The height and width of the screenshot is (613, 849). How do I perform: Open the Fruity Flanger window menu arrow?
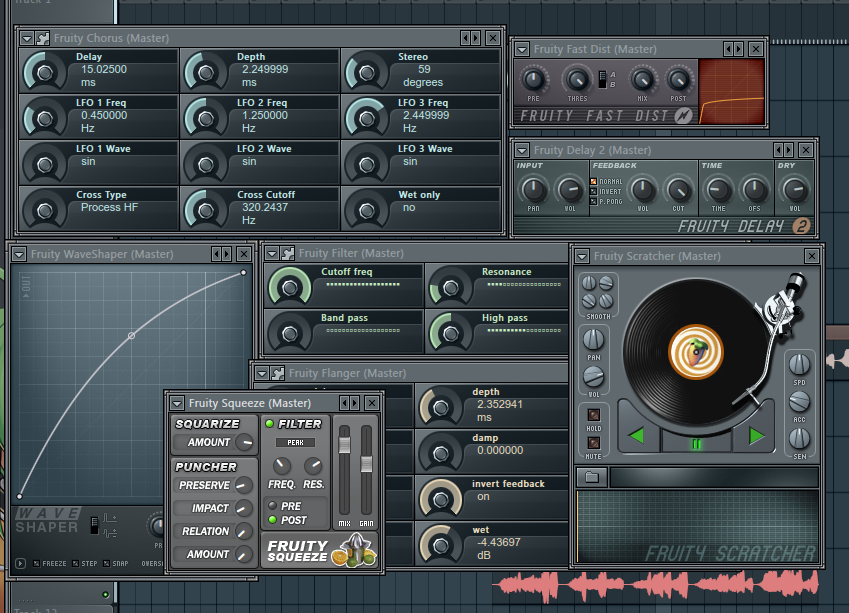(x=262, y=373)
